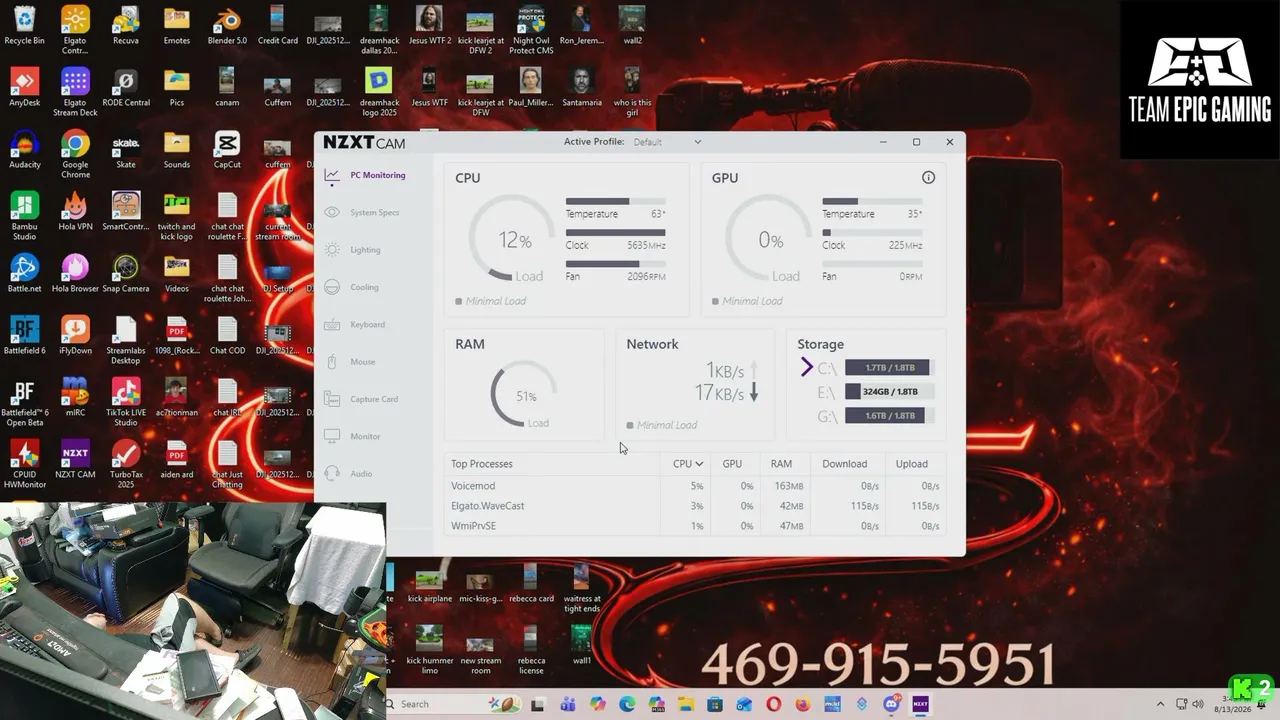Image resolution: width=1280 pixels, height=720 pixels.
Task: Expand the C:\ drive in Storage
Action: pyautogui.click(x=807, y=368)
